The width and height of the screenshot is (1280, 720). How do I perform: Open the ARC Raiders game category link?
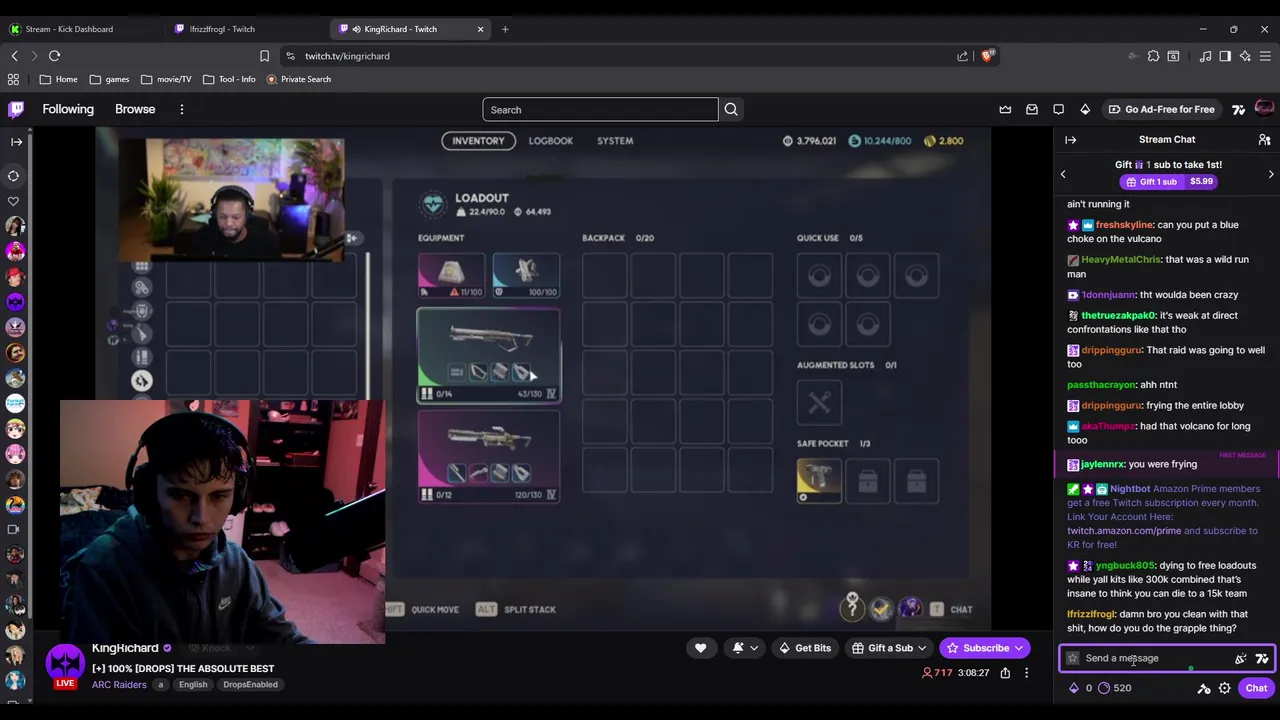pos(119,685)
